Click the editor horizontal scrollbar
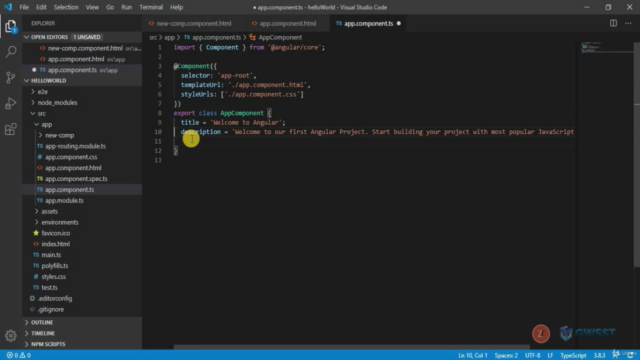Screen dimensions: 640x360 (x=351, y=347)
